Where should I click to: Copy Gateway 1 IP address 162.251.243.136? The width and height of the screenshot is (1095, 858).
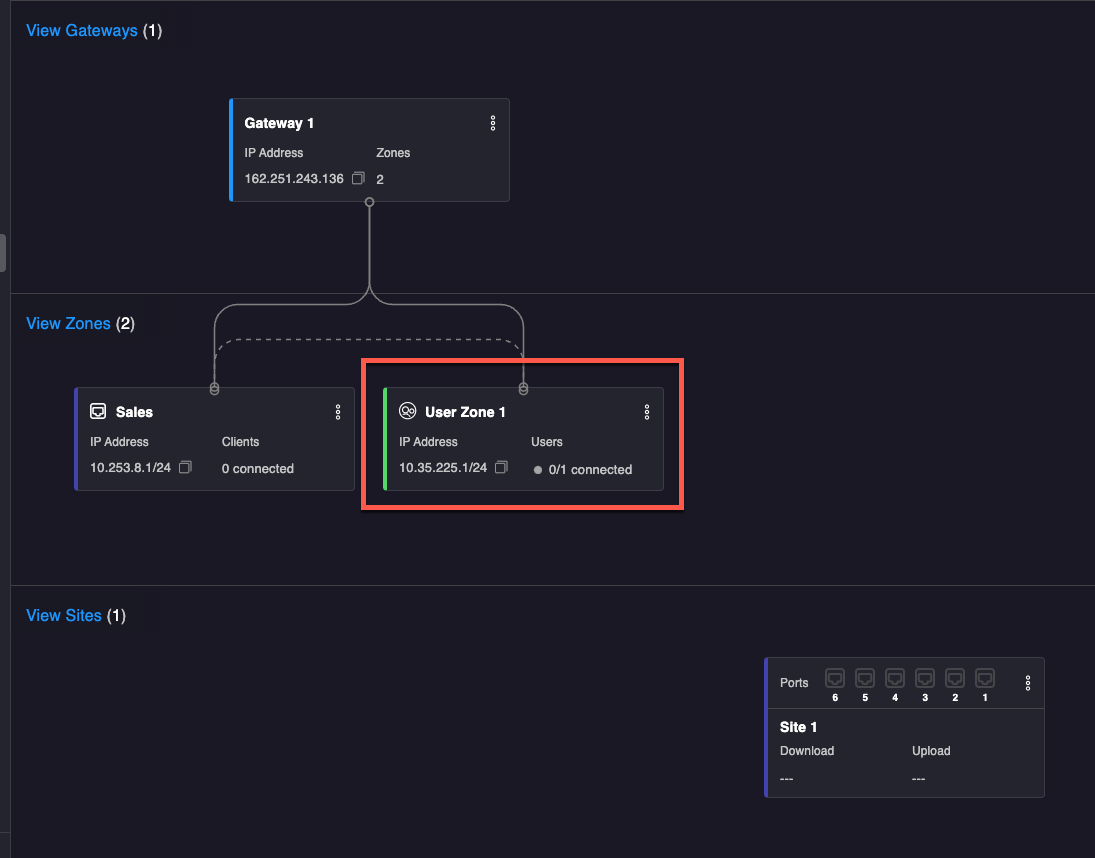pyautogui.click(x=358, y=179)
